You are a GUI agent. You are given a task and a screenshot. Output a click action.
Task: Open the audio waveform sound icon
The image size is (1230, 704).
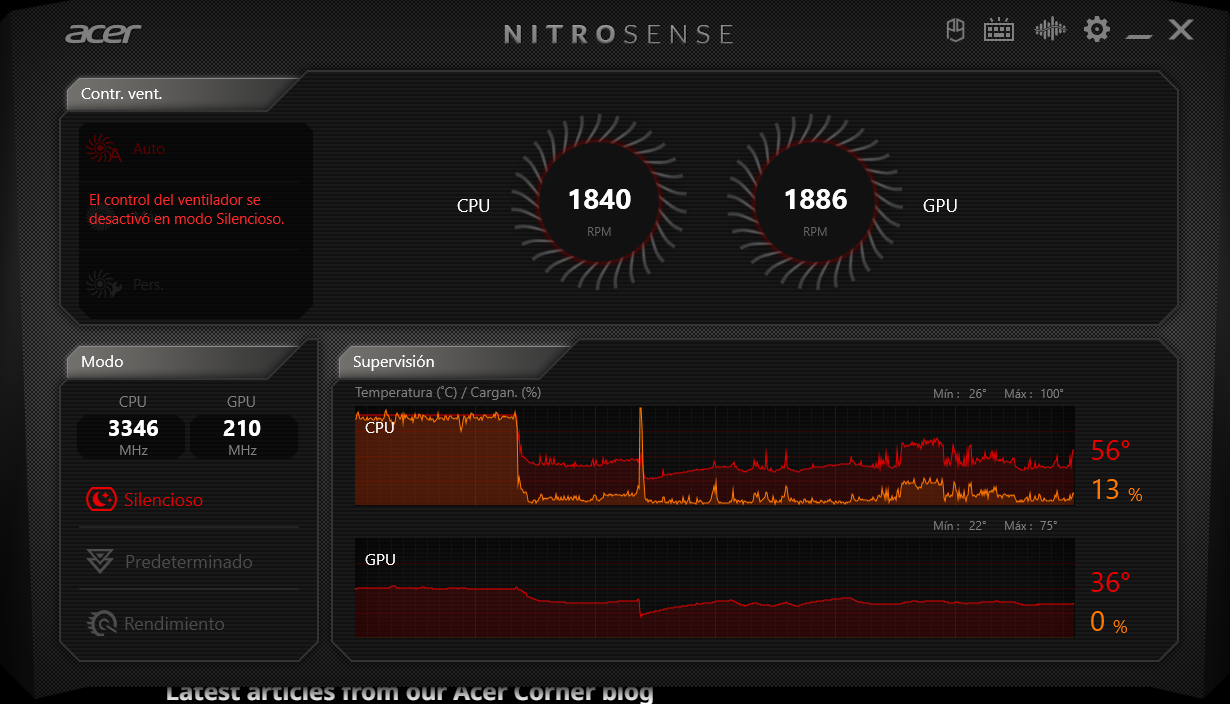[1050, 29]
